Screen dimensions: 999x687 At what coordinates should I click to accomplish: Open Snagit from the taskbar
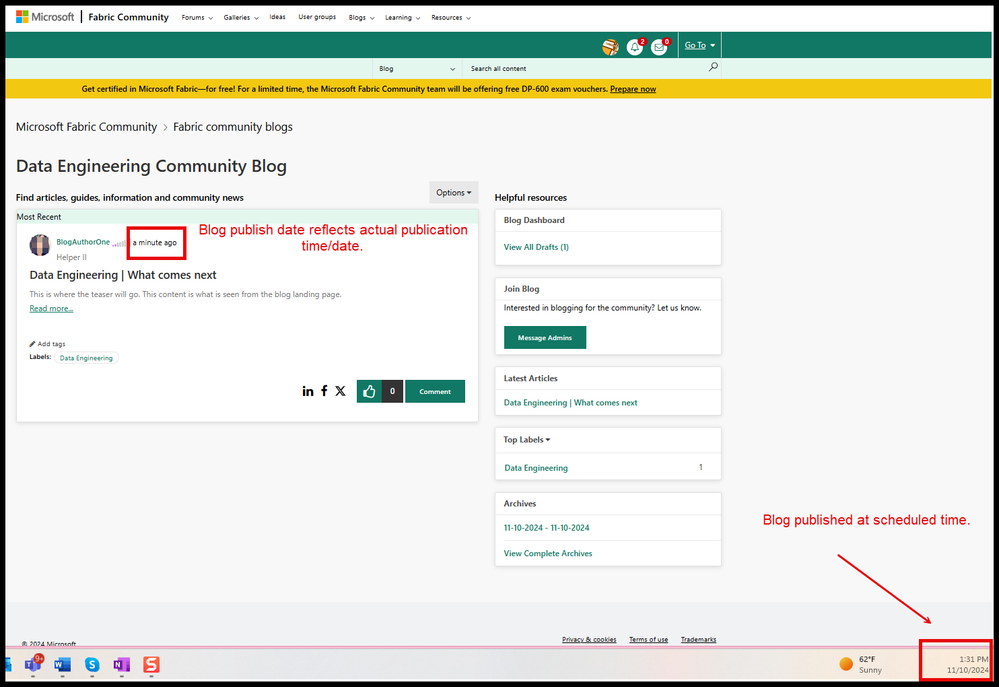pos(151,665)
